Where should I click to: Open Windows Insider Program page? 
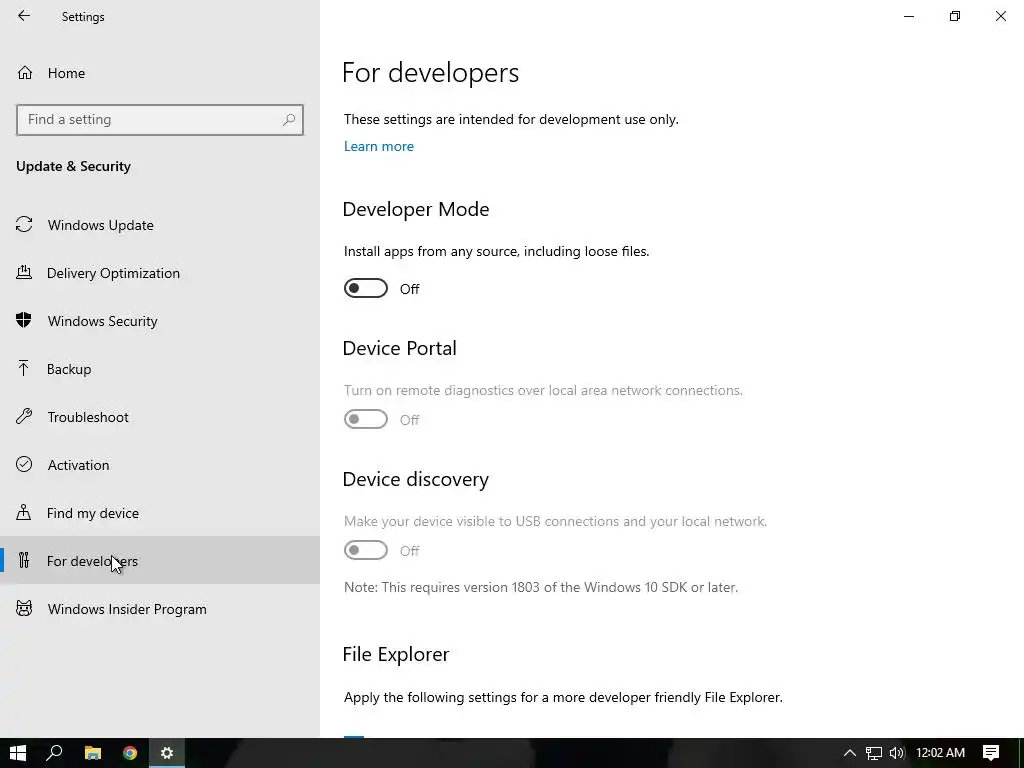click(x=160, y=609)
